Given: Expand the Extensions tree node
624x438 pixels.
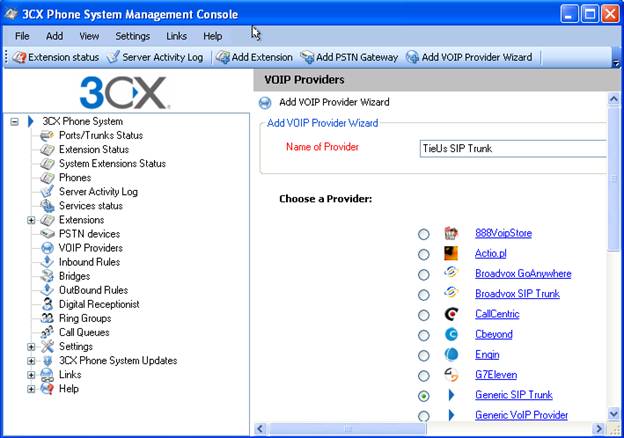Looking at the screenshot, I should 31,220.
